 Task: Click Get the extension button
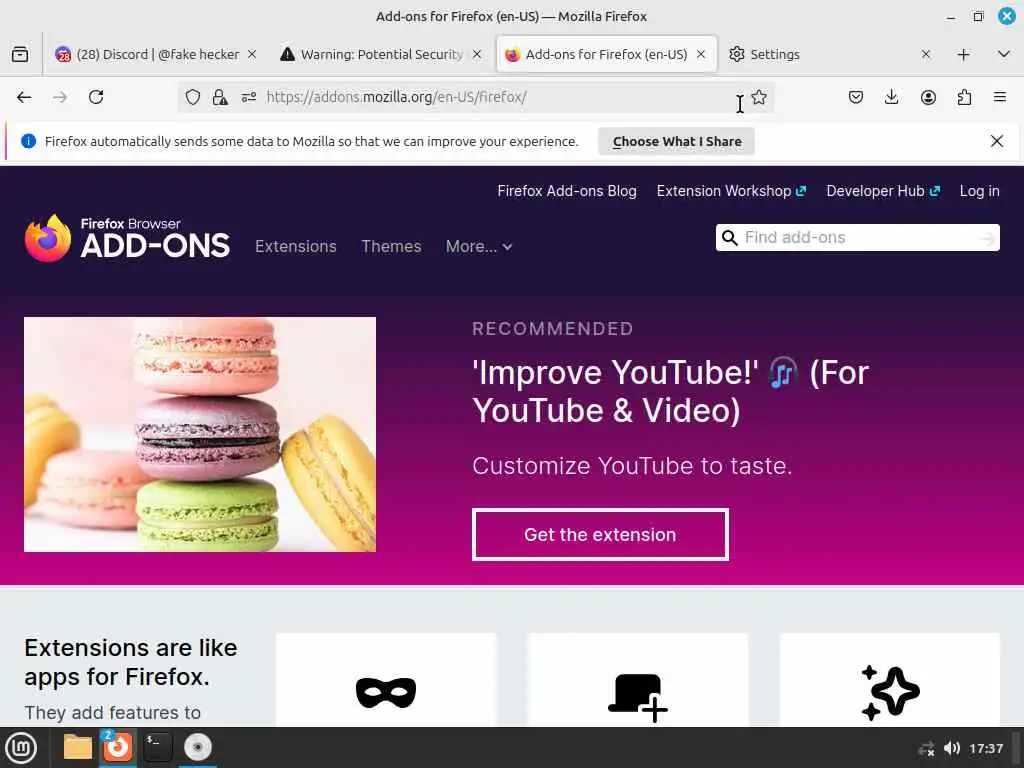point(600,534)
